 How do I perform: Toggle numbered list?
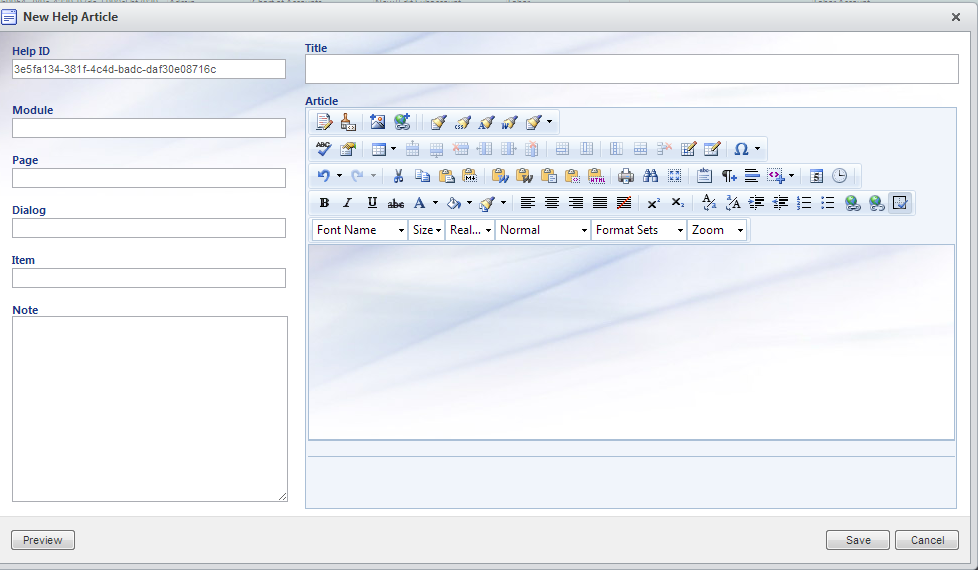(804, 203)
